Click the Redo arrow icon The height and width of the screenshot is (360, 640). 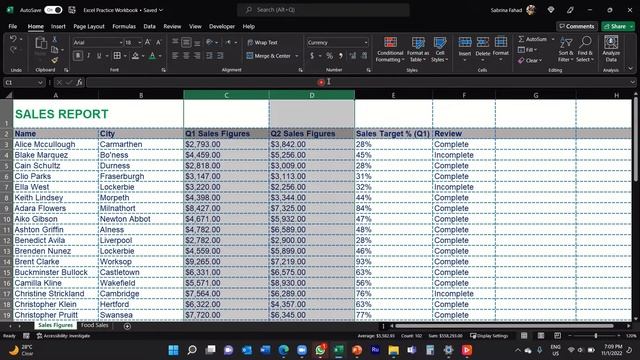13,50
